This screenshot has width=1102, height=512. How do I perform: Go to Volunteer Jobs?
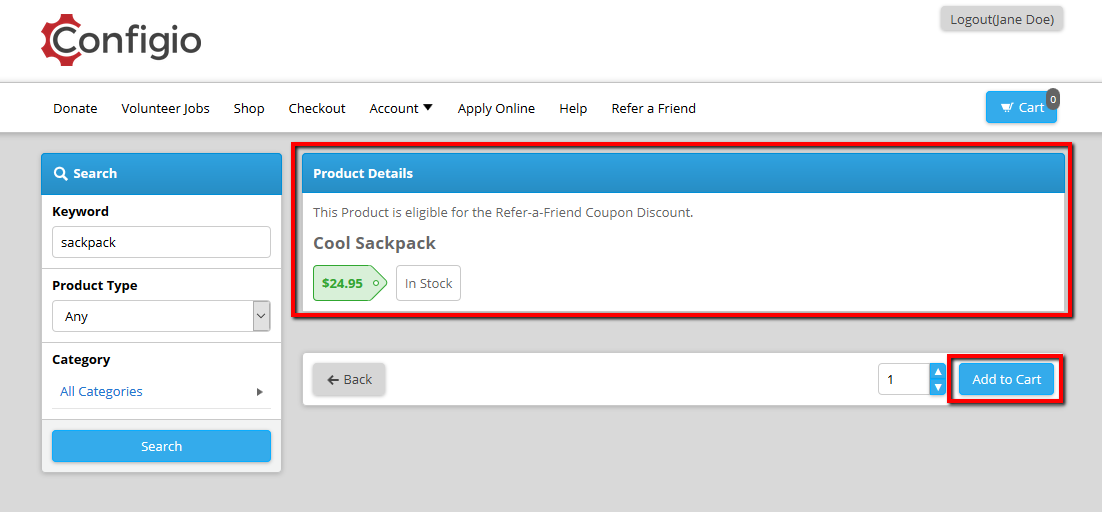165,108
